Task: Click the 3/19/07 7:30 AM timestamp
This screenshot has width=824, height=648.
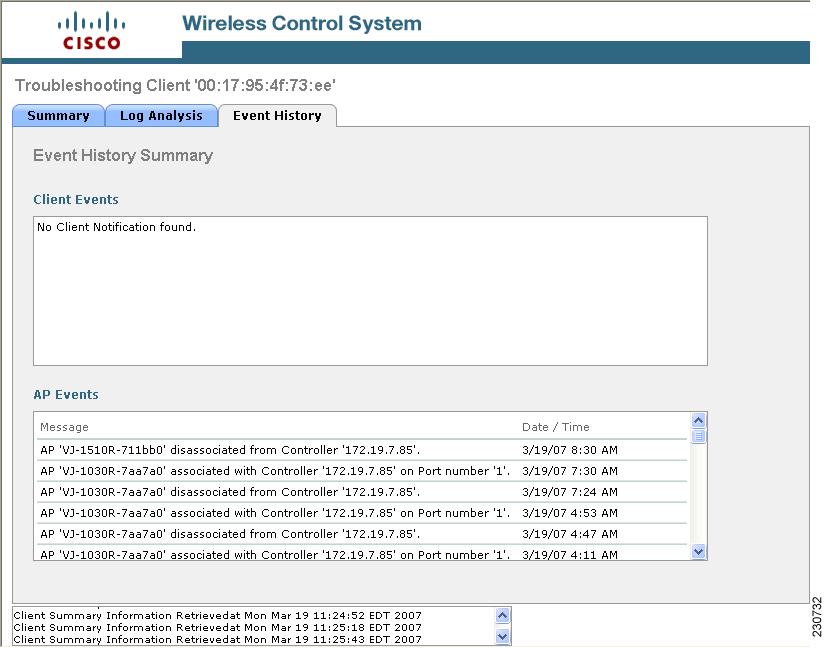Action: 570,471
